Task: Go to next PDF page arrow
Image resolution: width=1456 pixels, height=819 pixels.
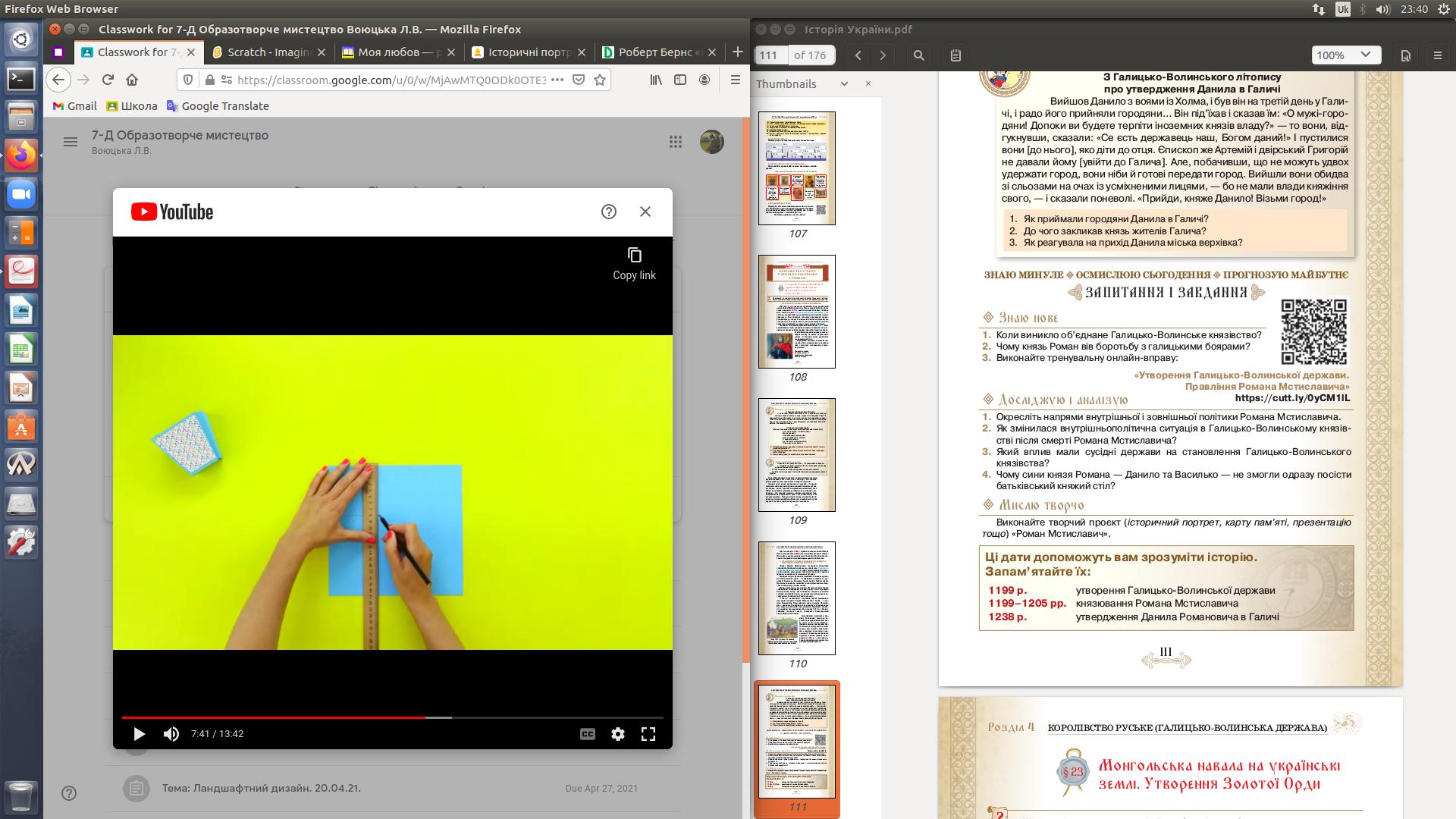Action: coord(883,55)
